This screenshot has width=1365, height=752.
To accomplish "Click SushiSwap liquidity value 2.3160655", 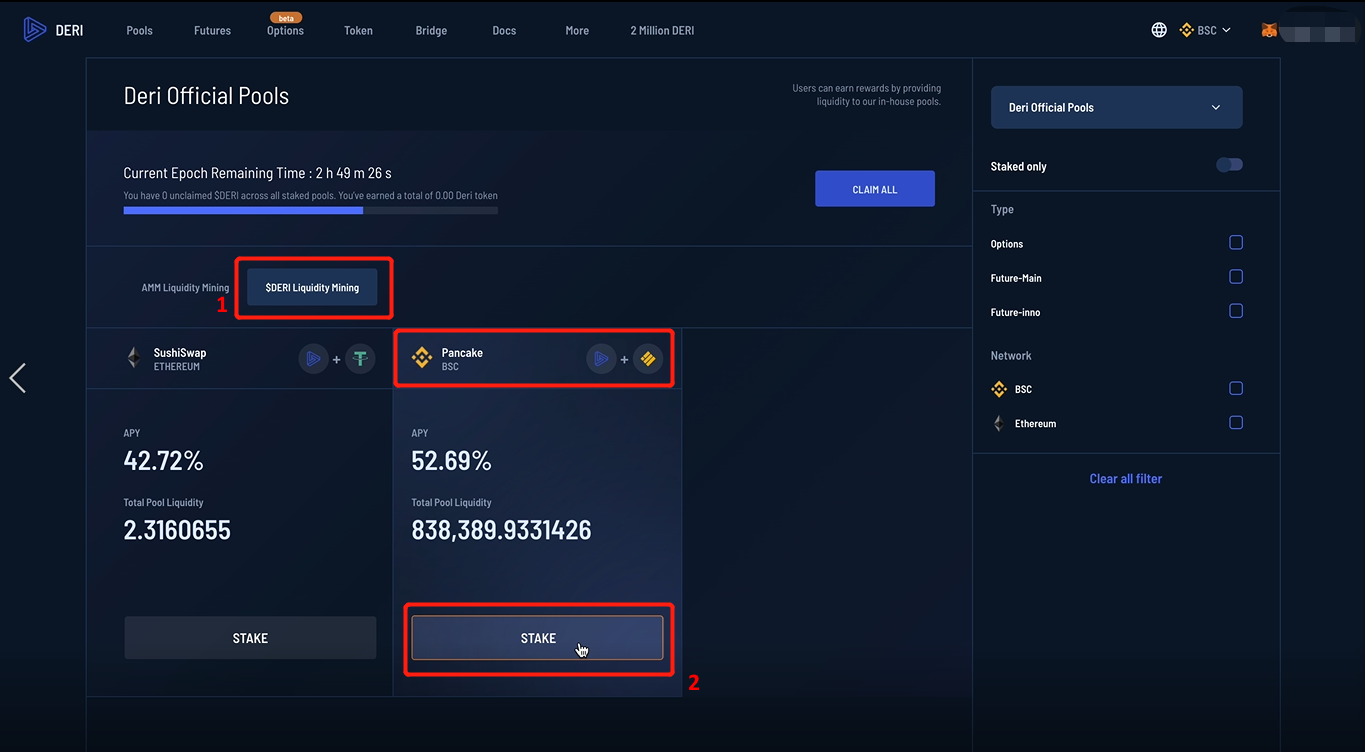I will pos(177,530).
